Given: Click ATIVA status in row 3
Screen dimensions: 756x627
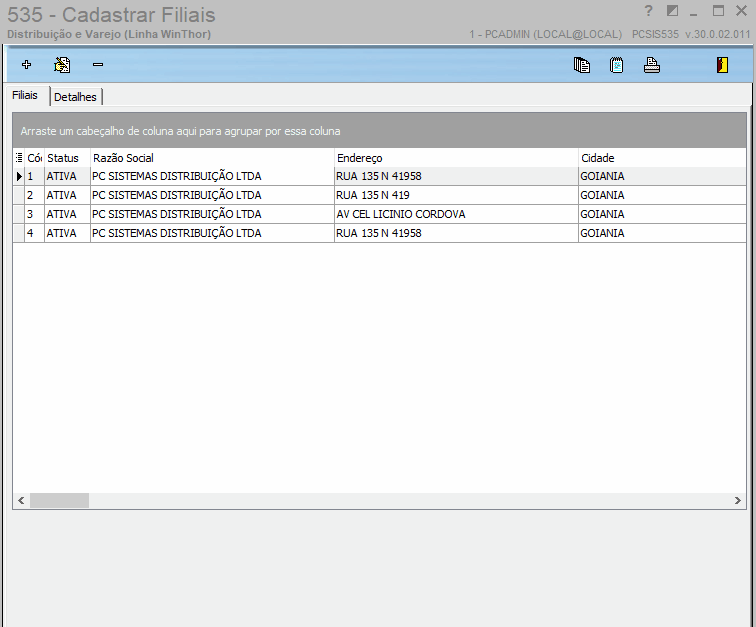Looking at the screenshot, I should point(68,214).
